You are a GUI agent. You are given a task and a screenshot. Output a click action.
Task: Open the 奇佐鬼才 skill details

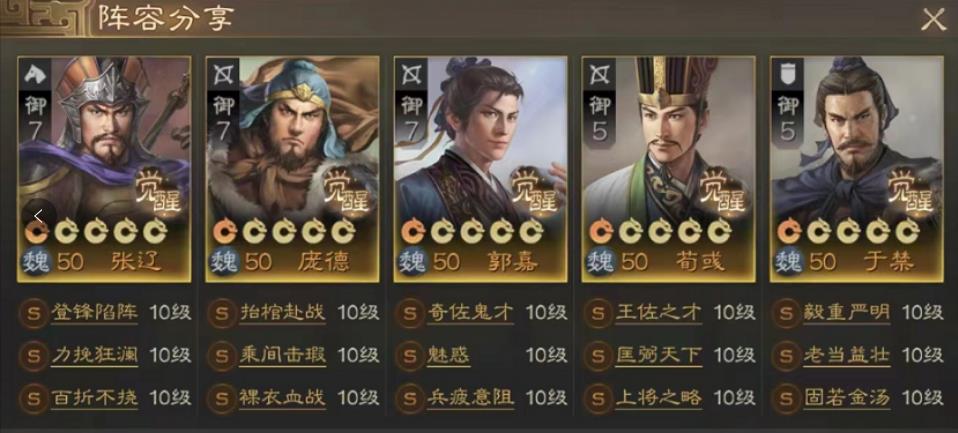coord(470,313)
